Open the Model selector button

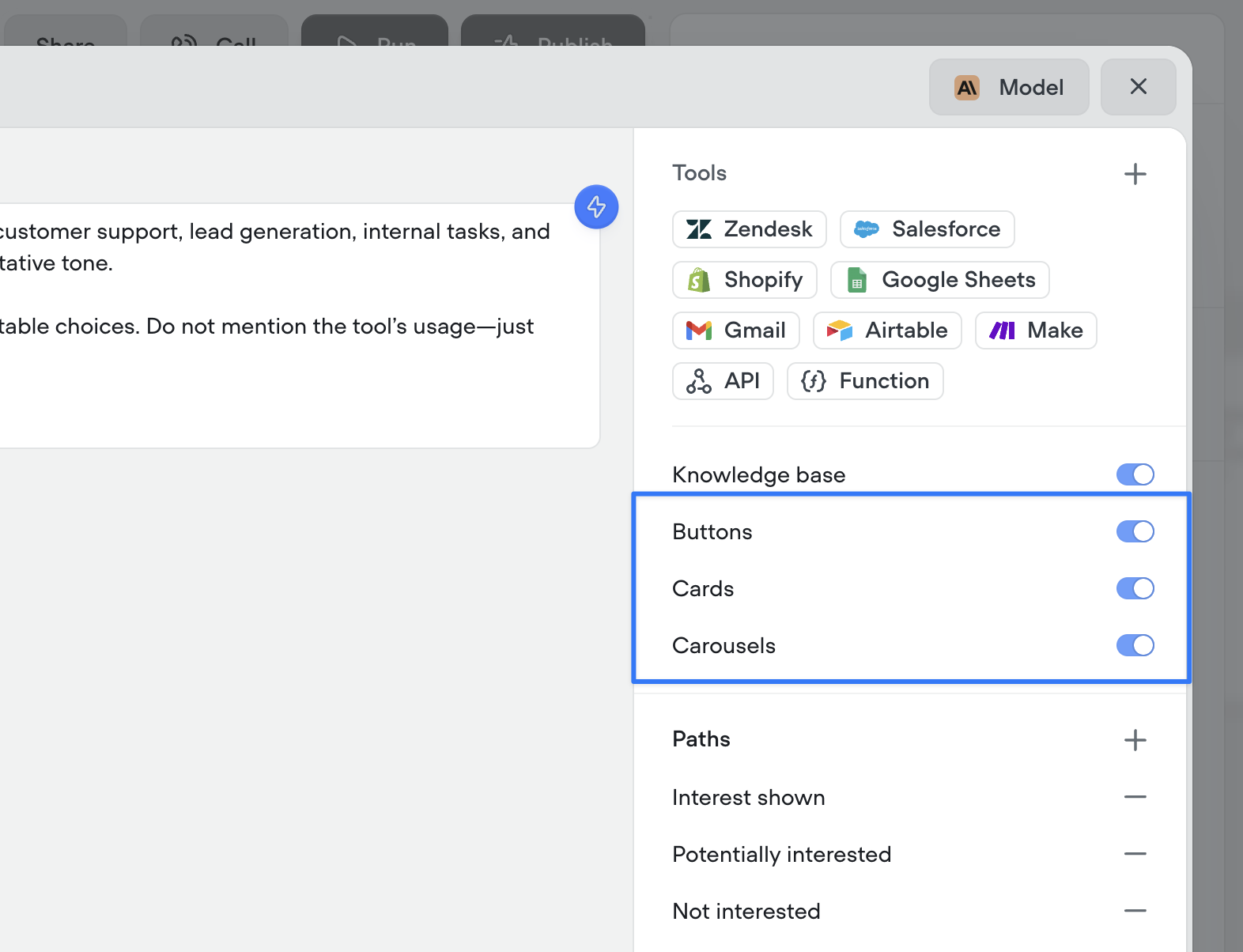pyautogui.click(x=1009, y=87)
